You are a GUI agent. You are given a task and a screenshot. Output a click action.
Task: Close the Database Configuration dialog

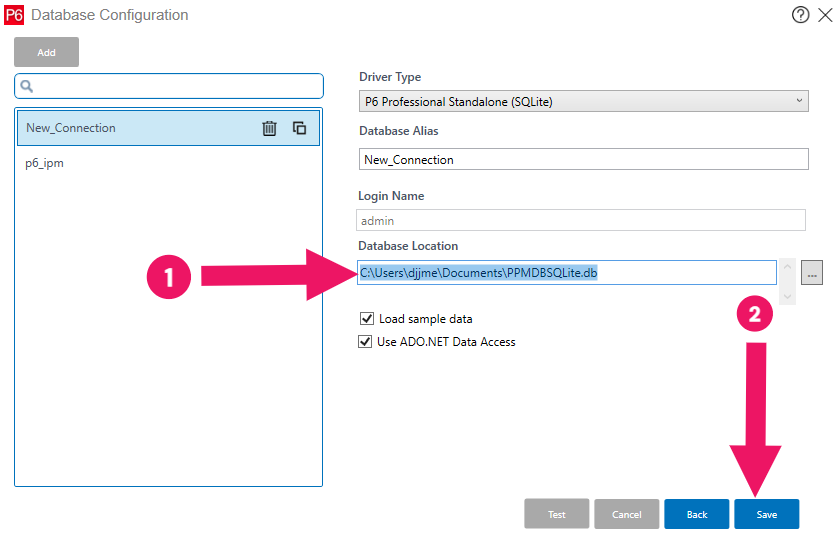[x=823, y=15]
